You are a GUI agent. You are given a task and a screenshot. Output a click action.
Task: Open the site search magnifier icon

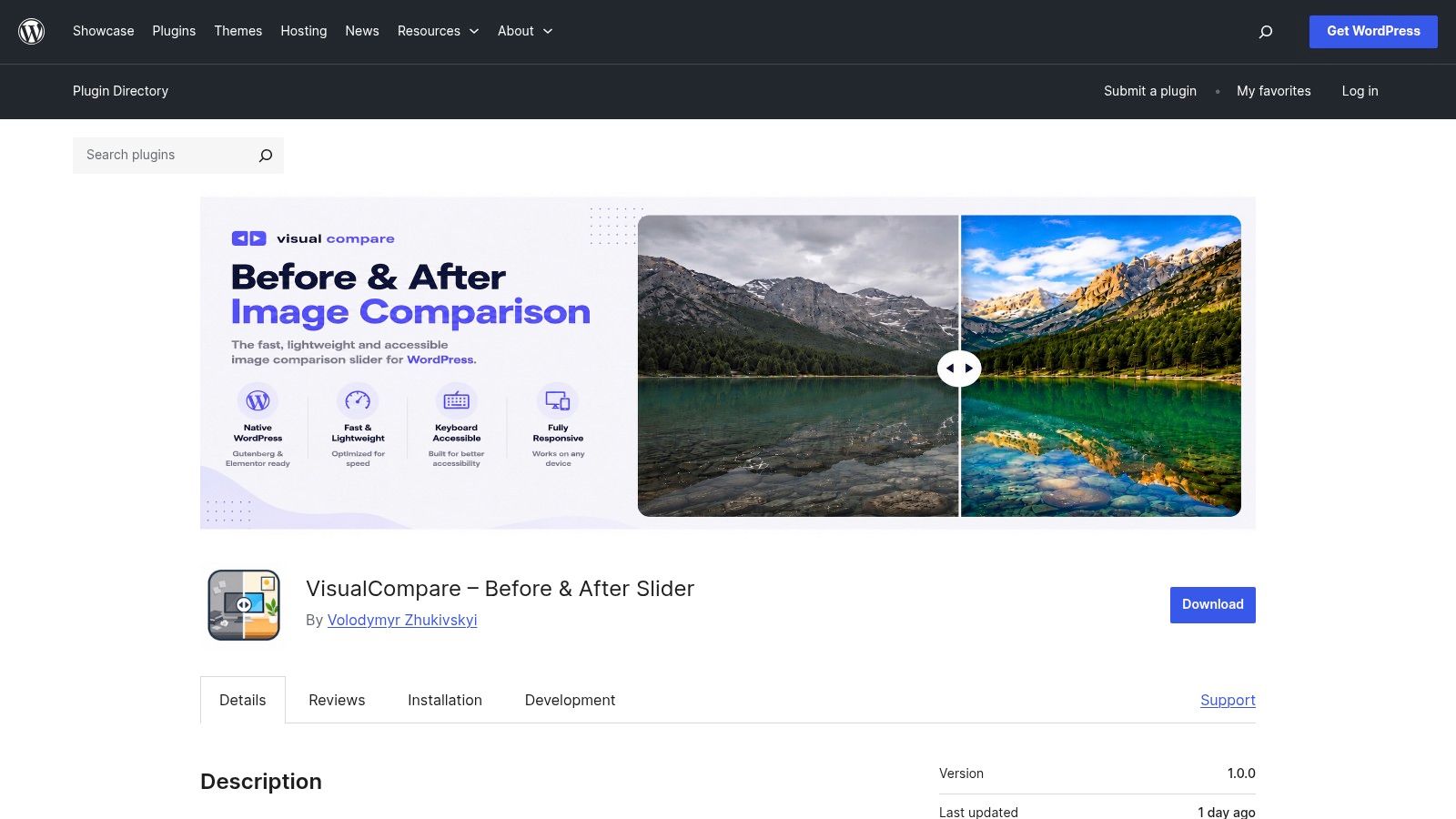click(x=1265, y=32)
